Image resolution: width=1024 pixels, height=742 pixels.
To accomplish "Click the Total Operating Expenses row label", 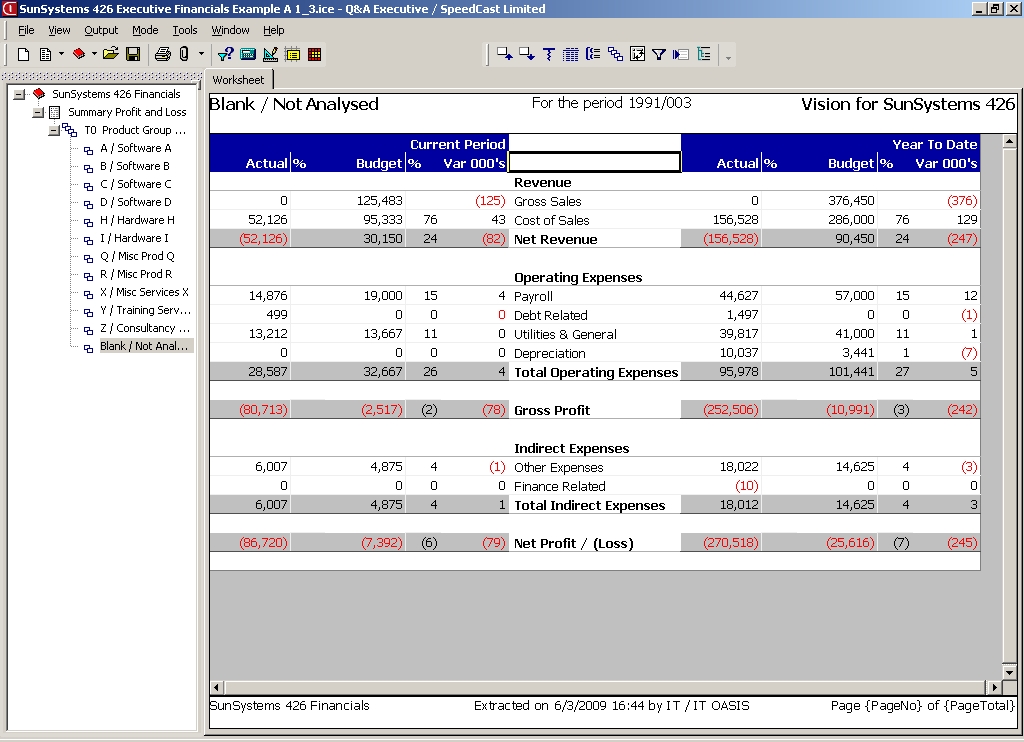I will pos(596,372).
